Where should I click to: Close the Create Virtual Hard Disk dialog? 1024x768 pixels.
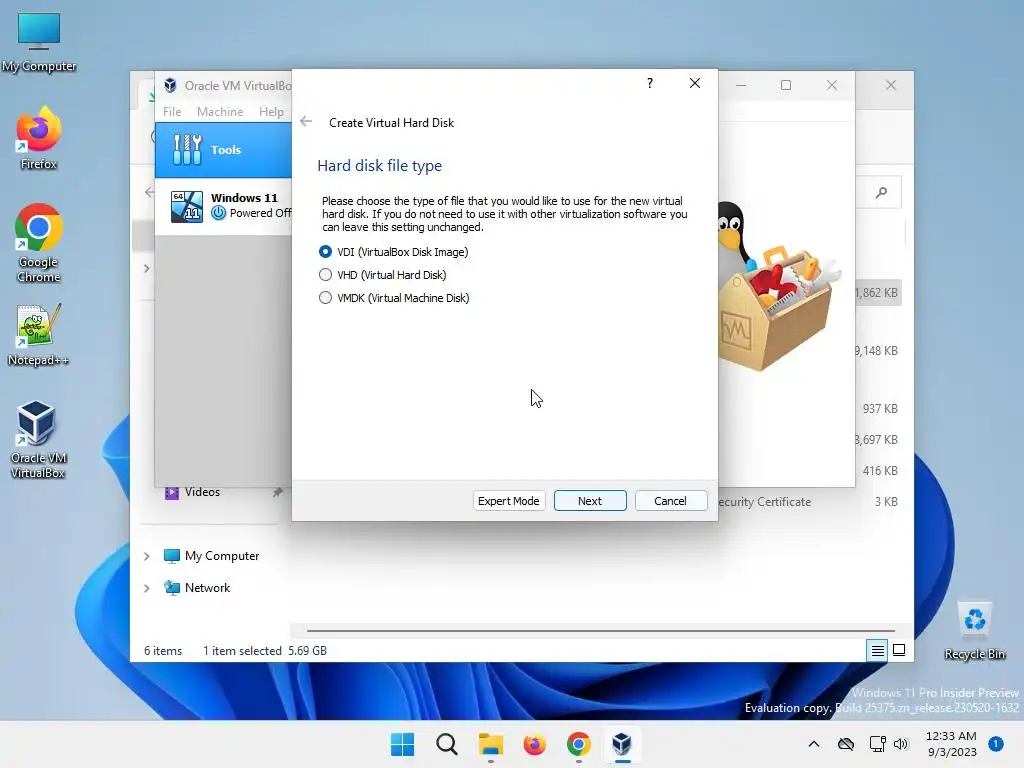point(695,83)
